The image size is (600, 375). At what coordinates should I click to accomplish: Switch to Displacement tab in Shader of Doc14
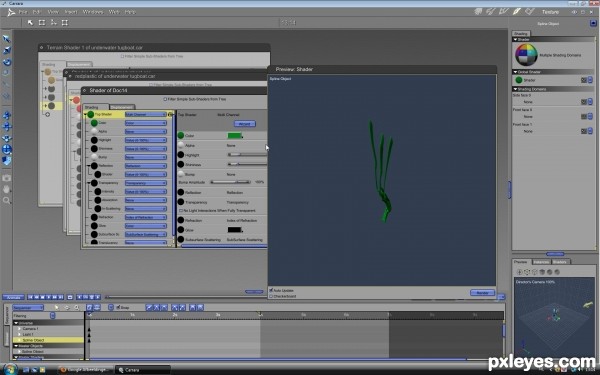pos(122,107)
